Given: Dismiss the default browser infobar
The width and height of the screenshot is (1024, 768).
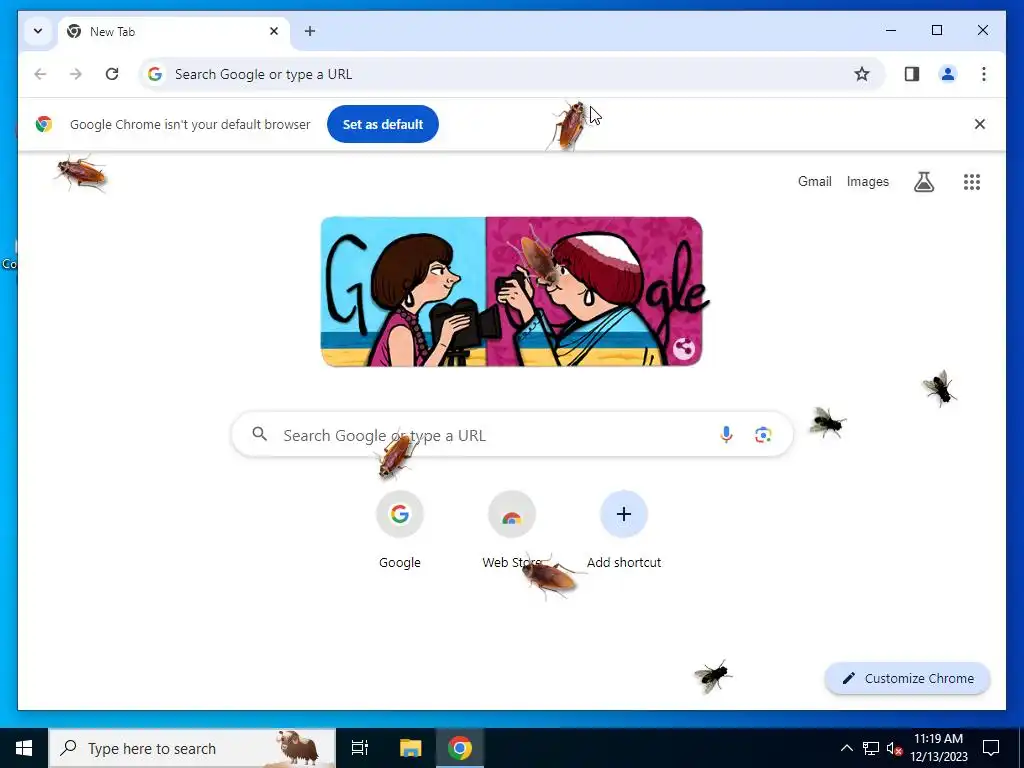Looking at the screenshot, I should [980, 124].
